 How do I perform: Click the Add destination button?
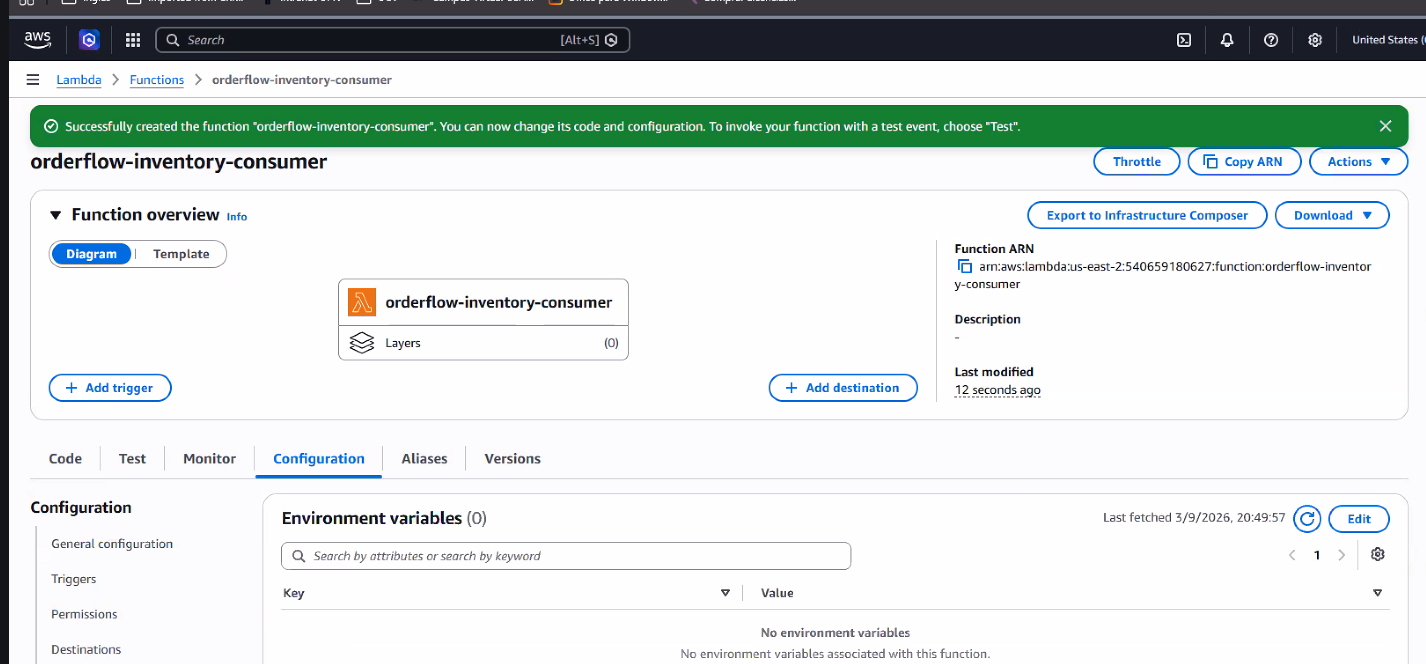pos(843,388)
